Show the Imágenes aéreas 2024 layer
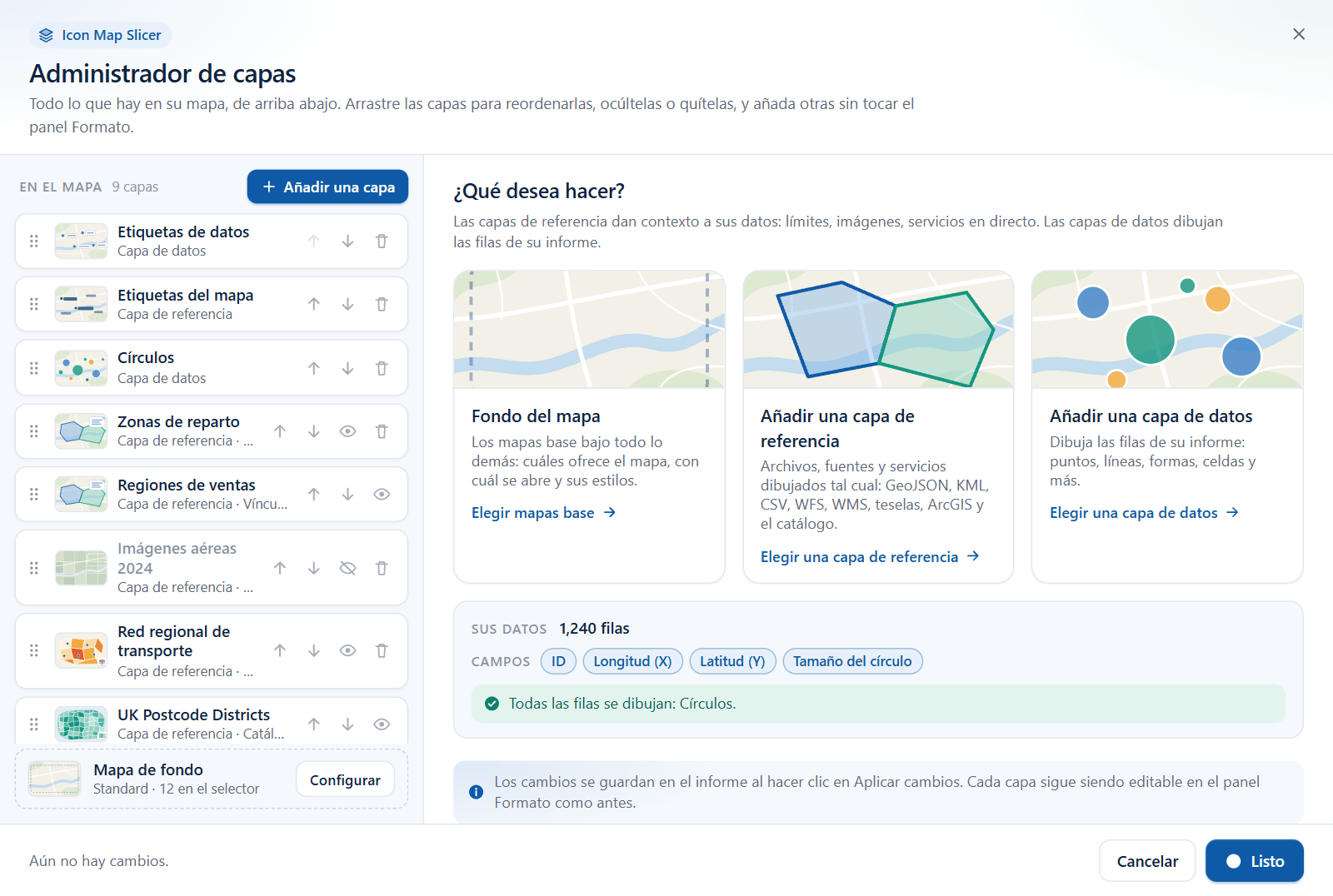1333x896 pixels. 348,568
